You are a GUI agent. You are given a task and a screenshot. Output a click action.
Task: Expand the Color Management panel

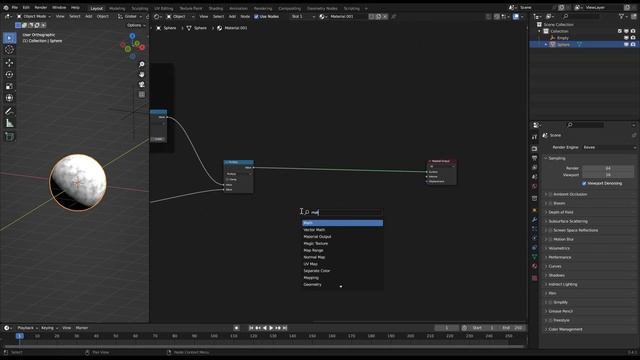pos(565,329)
